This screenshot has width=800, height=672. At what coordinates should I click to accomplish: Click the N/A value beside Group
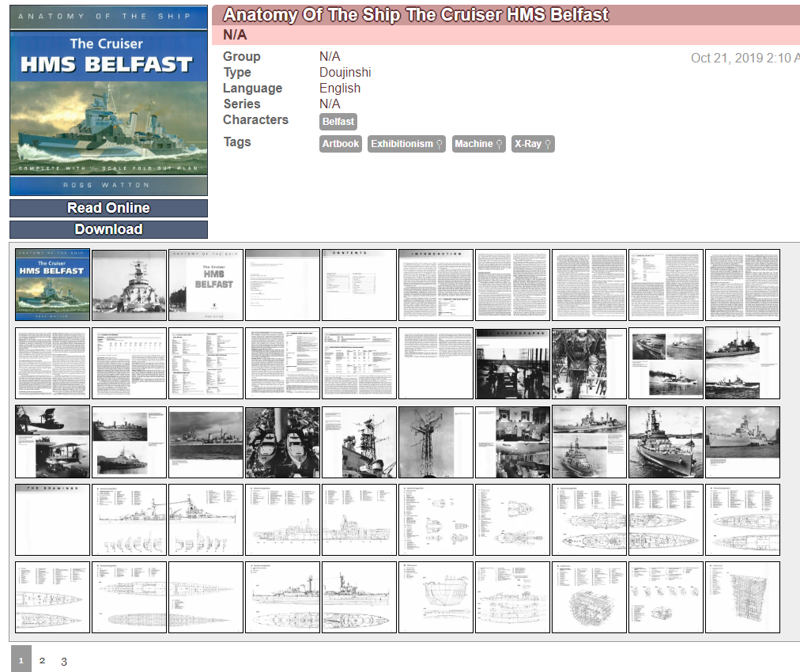pos(330,56)
